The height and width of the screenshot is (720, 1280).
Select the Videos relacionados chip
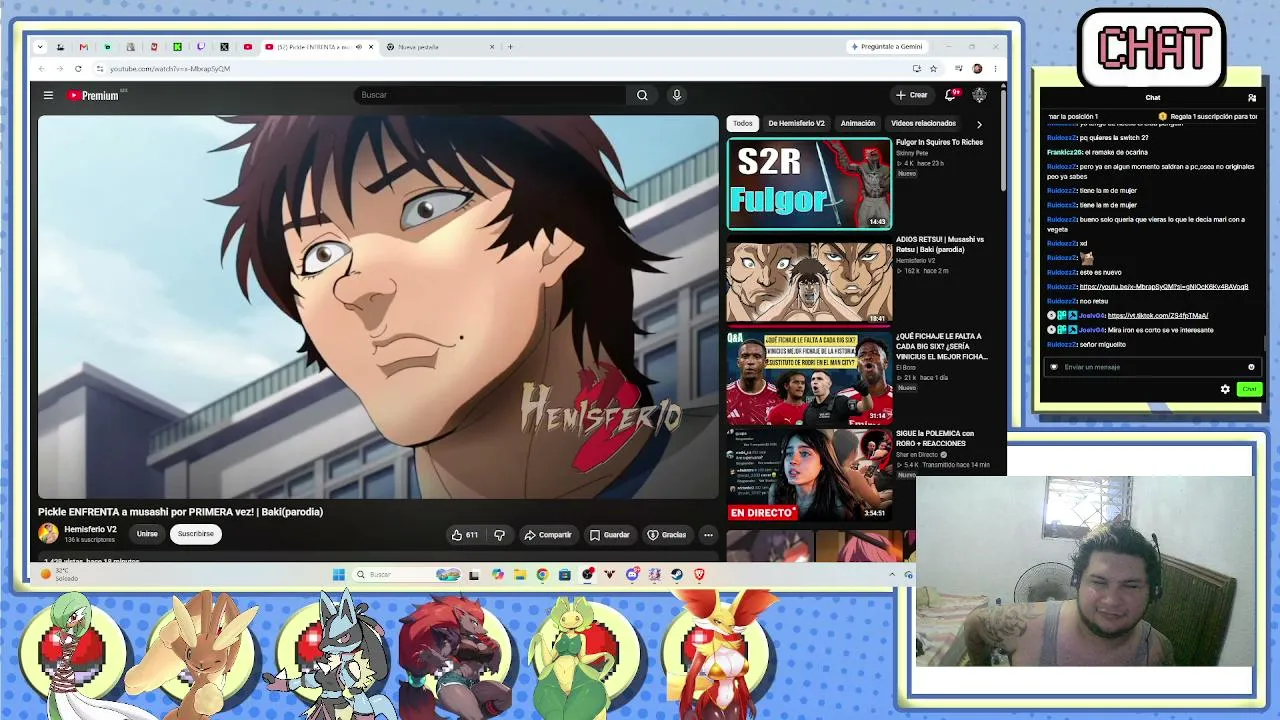[923, 124]
